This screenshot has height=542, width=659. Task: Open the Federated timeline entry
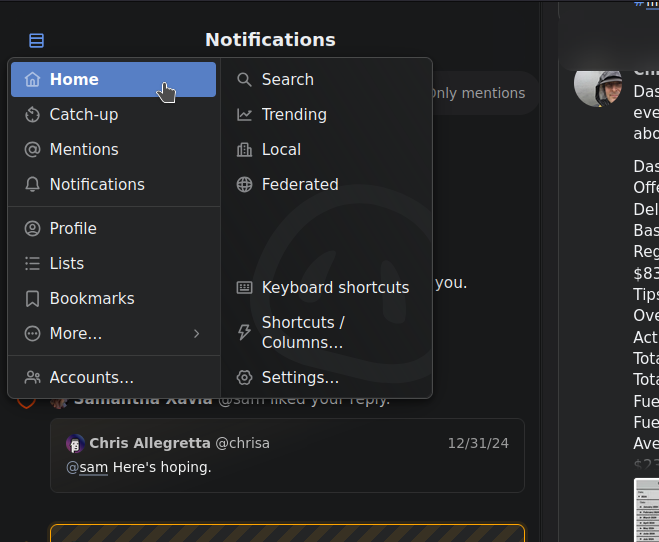(326, 184)
